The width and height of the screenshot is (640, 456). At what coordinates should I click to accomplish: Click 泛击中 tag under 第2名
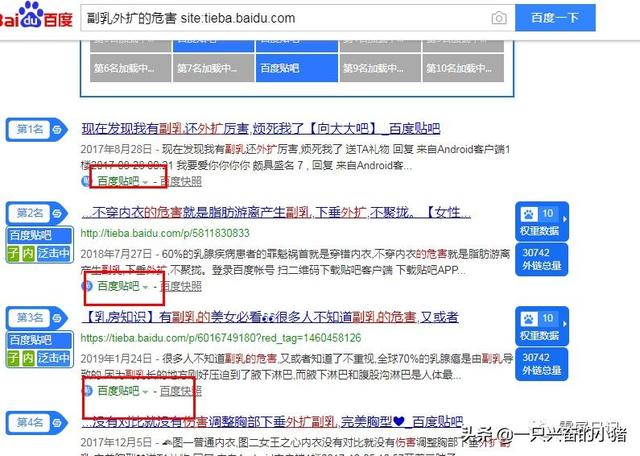click(x=54, y=253)
